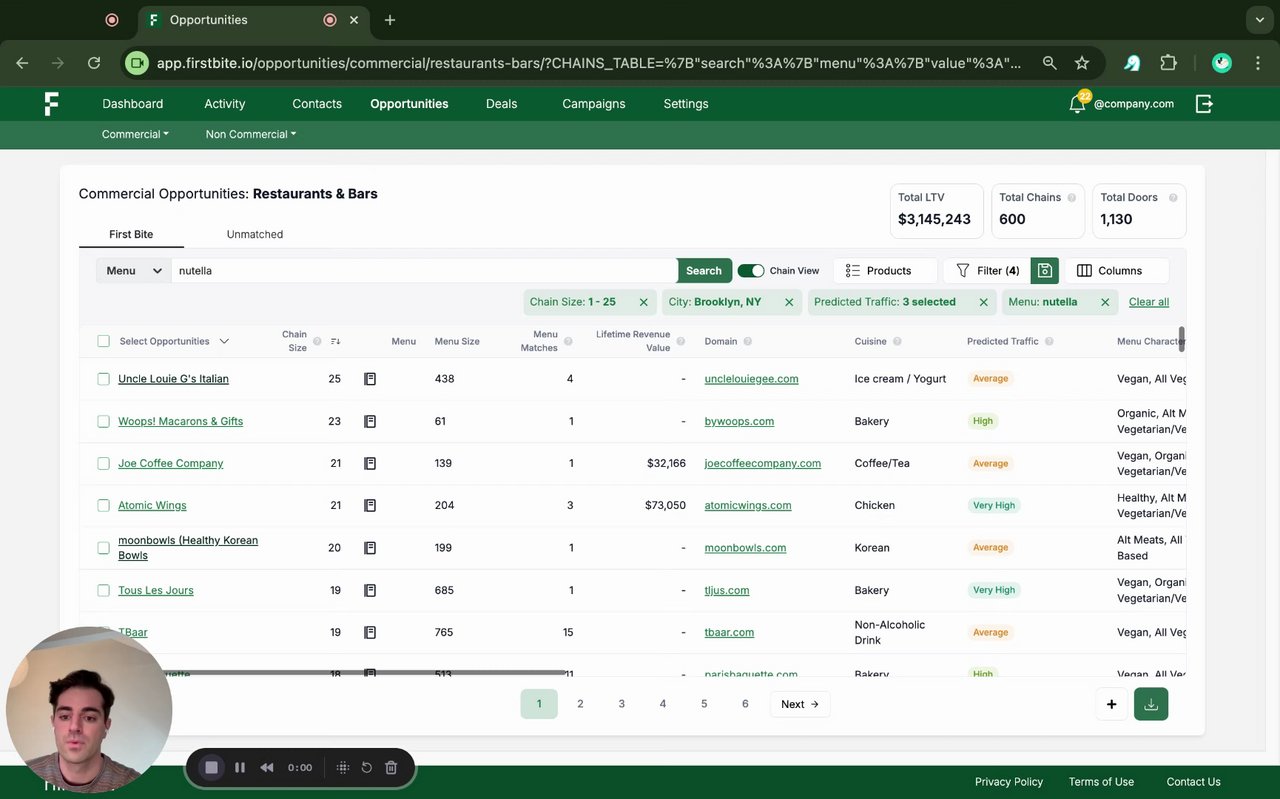
Task: Sort by Chain Size using the sort icon
Action: 335,341
